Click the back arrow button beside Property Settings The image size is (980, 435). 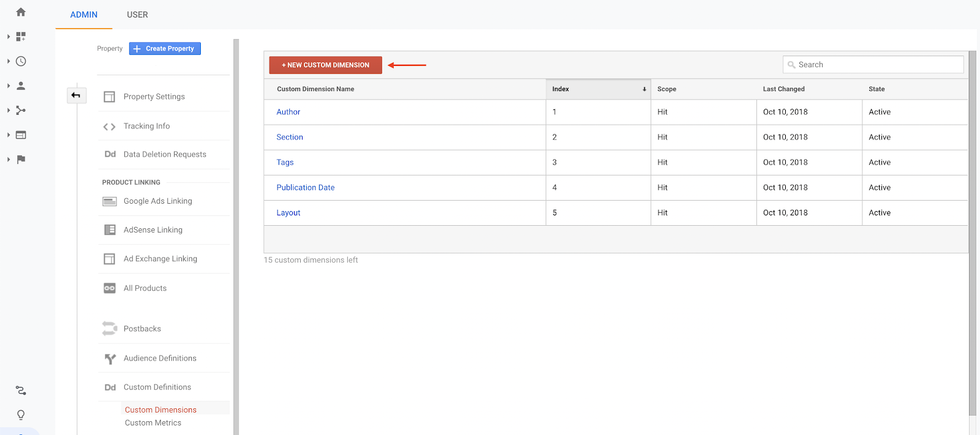coord(76,96)
